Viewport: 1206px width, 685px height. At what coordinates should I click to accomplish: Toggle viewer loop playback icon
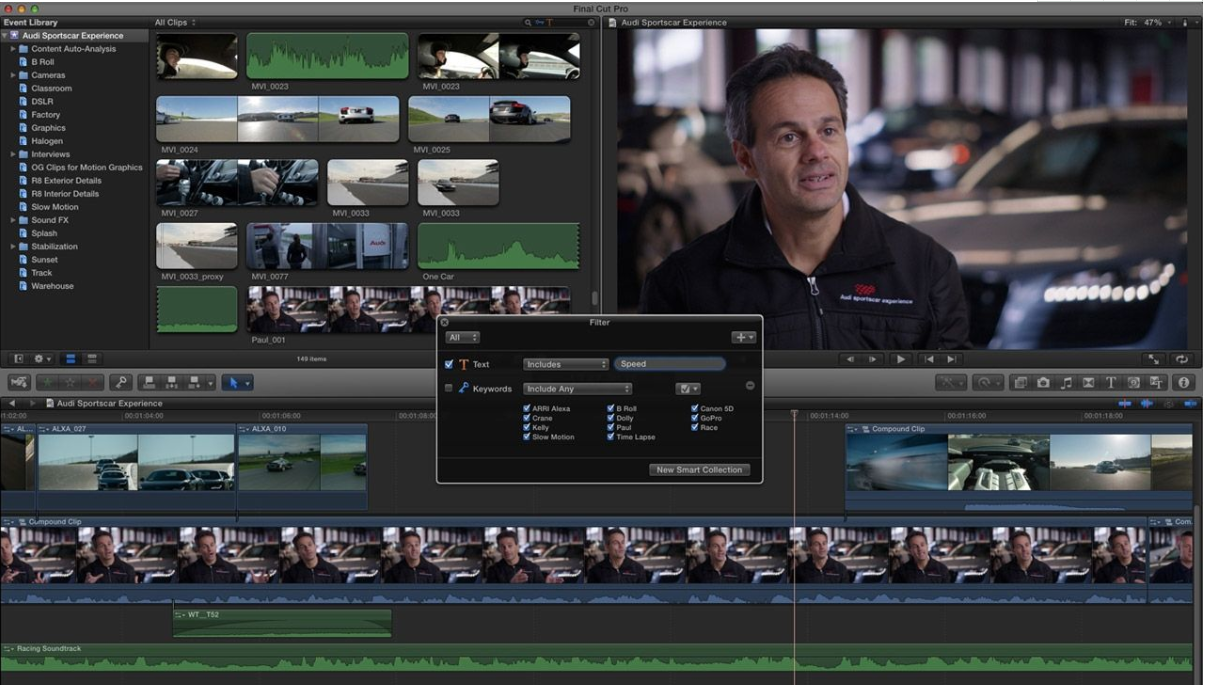coord(1181,359)
